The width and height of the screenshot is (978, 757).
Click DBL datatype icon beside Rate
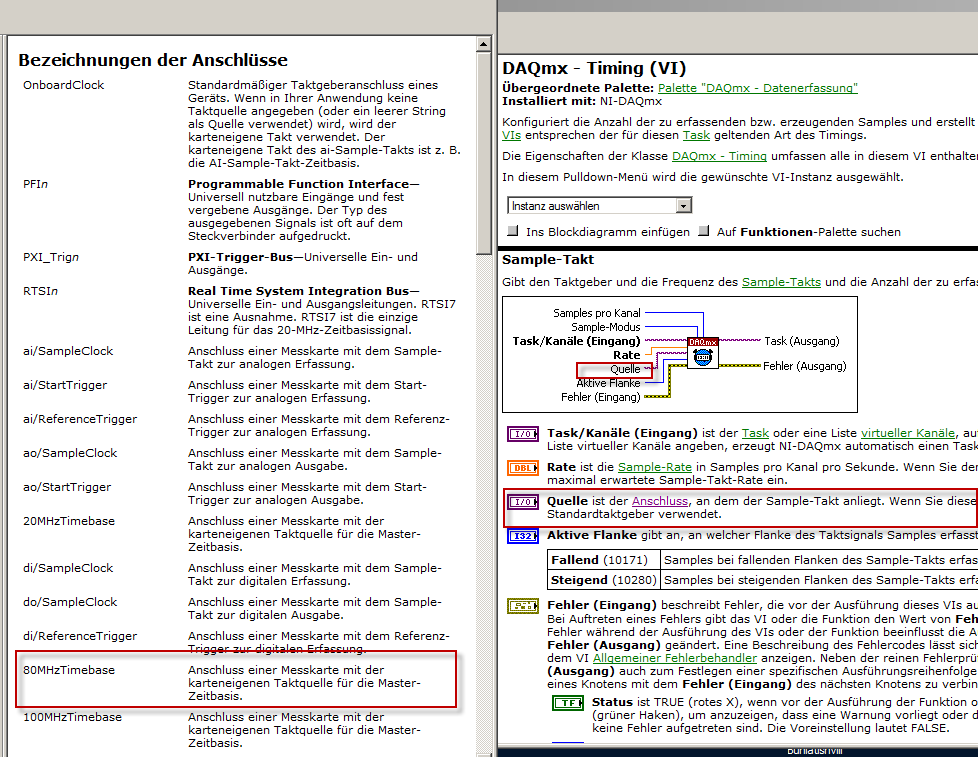[523, 468]
